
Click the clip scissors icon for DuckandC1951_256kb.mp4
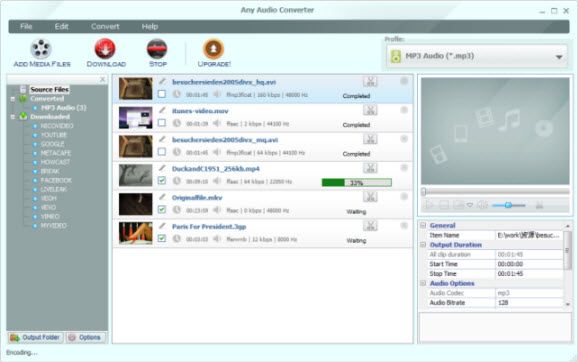pos(370,168)
